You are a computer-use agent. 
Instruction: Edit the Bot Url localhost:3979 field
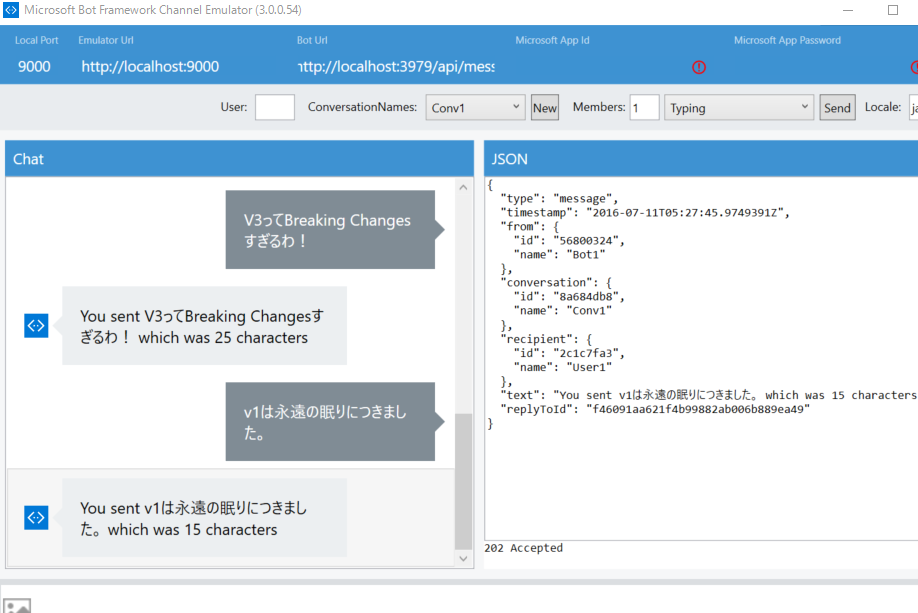click(396, 67)
